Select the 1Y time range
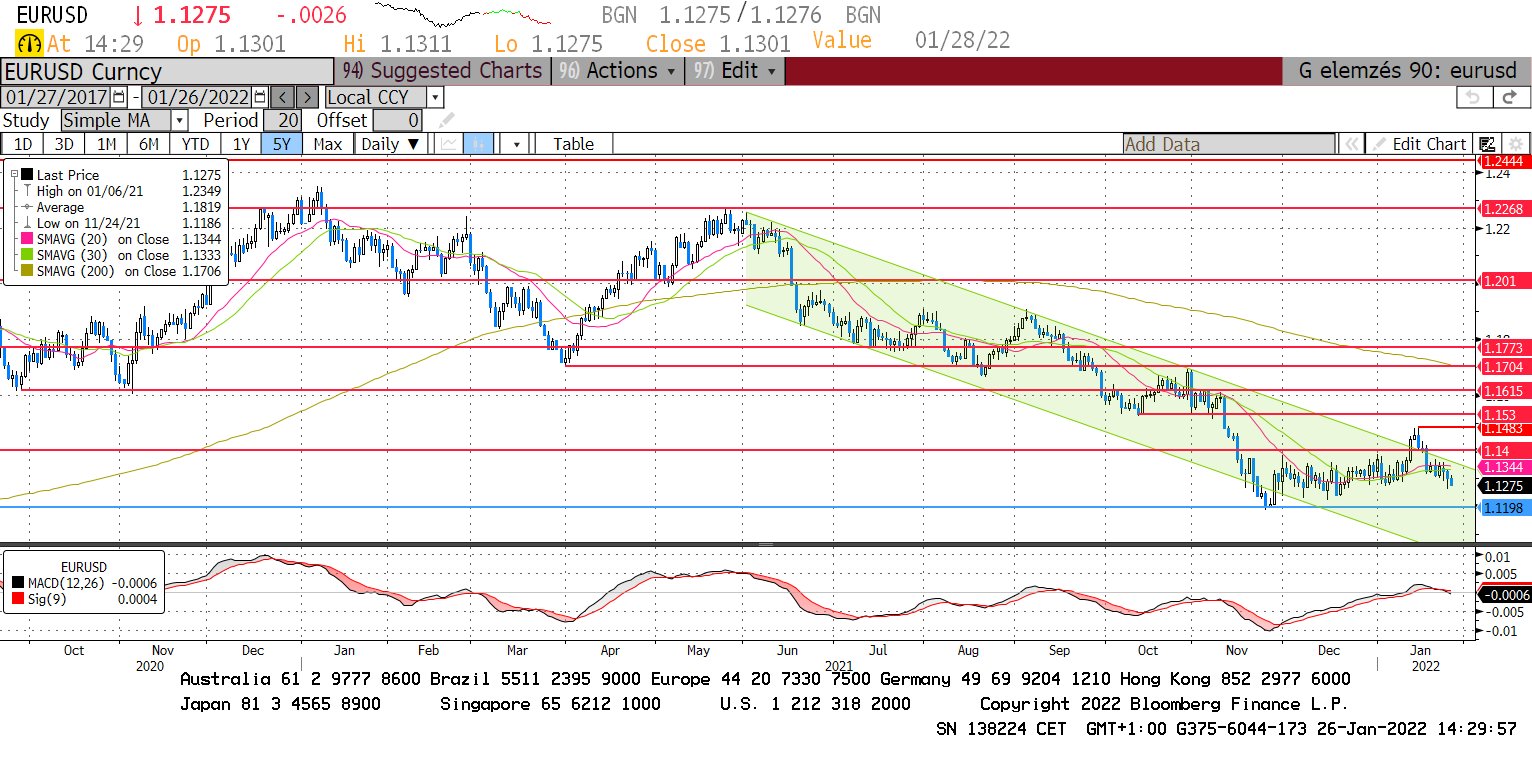This screenshot has width=1532, height=758. (x=241, y=144)
